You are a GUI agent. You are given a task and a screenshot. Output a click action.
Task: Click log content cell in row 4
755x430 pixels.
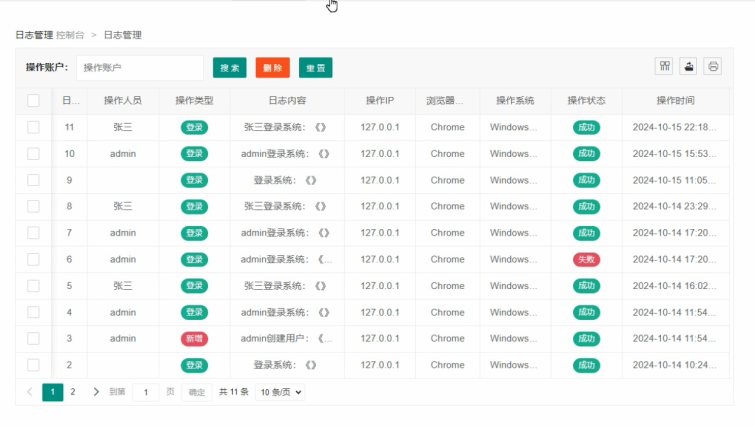pyautogui.click(x=287, y=312)
